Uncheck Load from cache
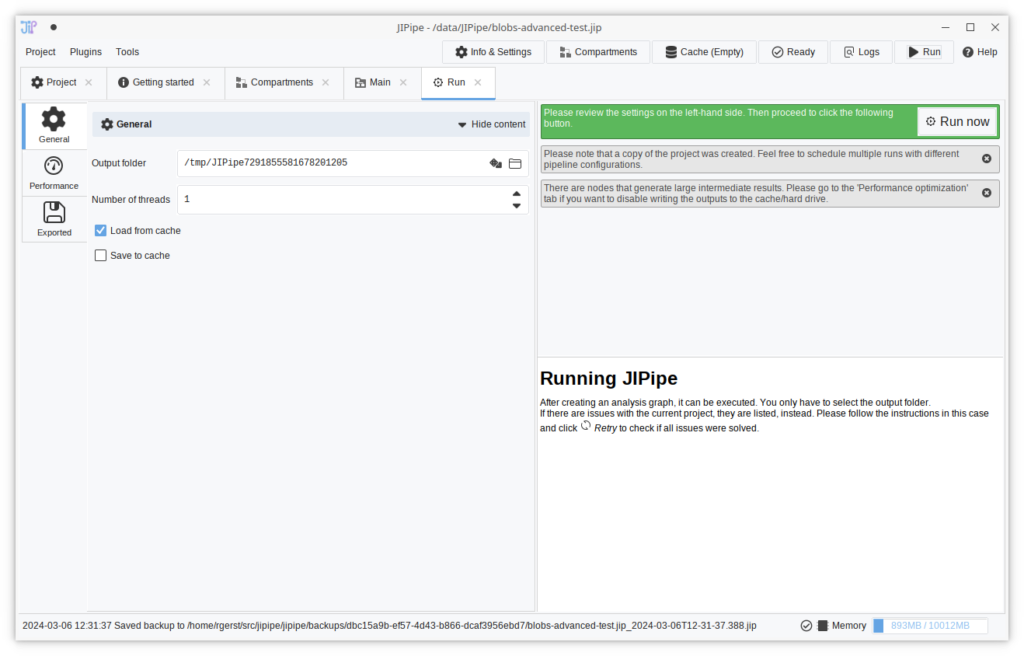 coord(101,231)
